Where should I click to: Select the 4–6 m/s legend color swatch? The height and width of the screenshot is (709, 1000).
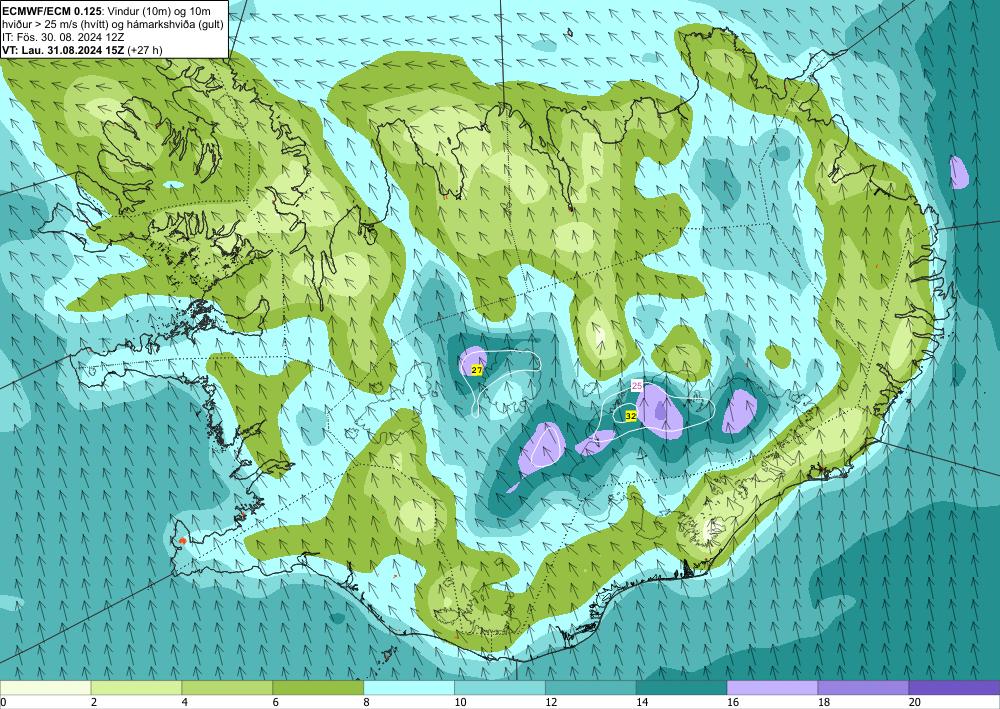[x=227, y=688]
